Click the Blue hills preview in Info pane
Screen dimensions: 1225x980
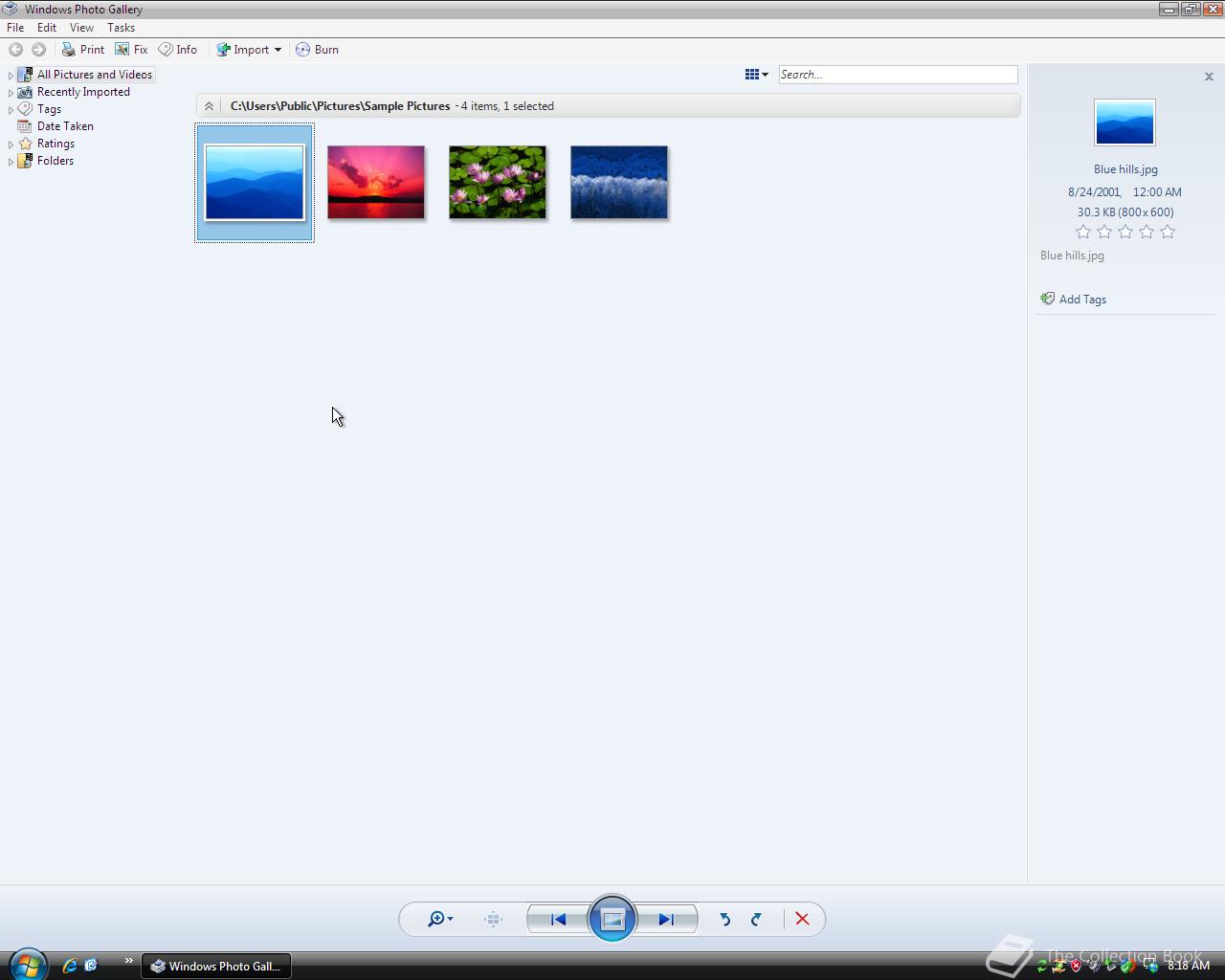click(x=1125, y=122)
